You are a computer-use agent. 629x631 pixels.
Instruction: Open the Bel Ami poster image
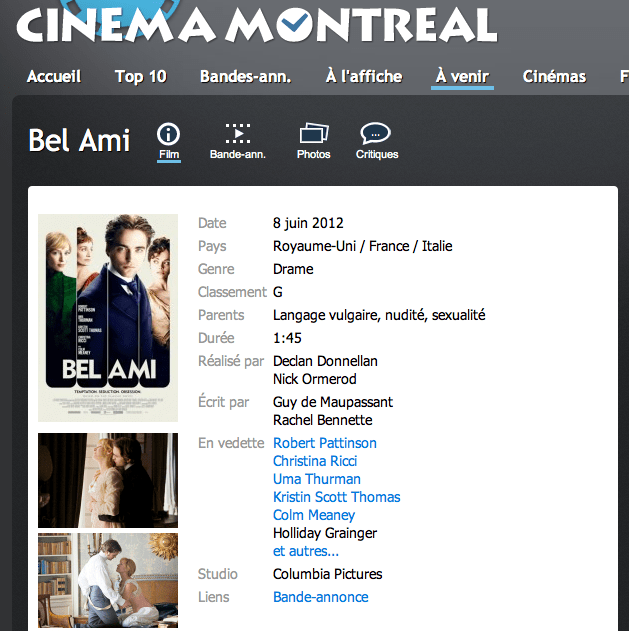pos(108,317)
